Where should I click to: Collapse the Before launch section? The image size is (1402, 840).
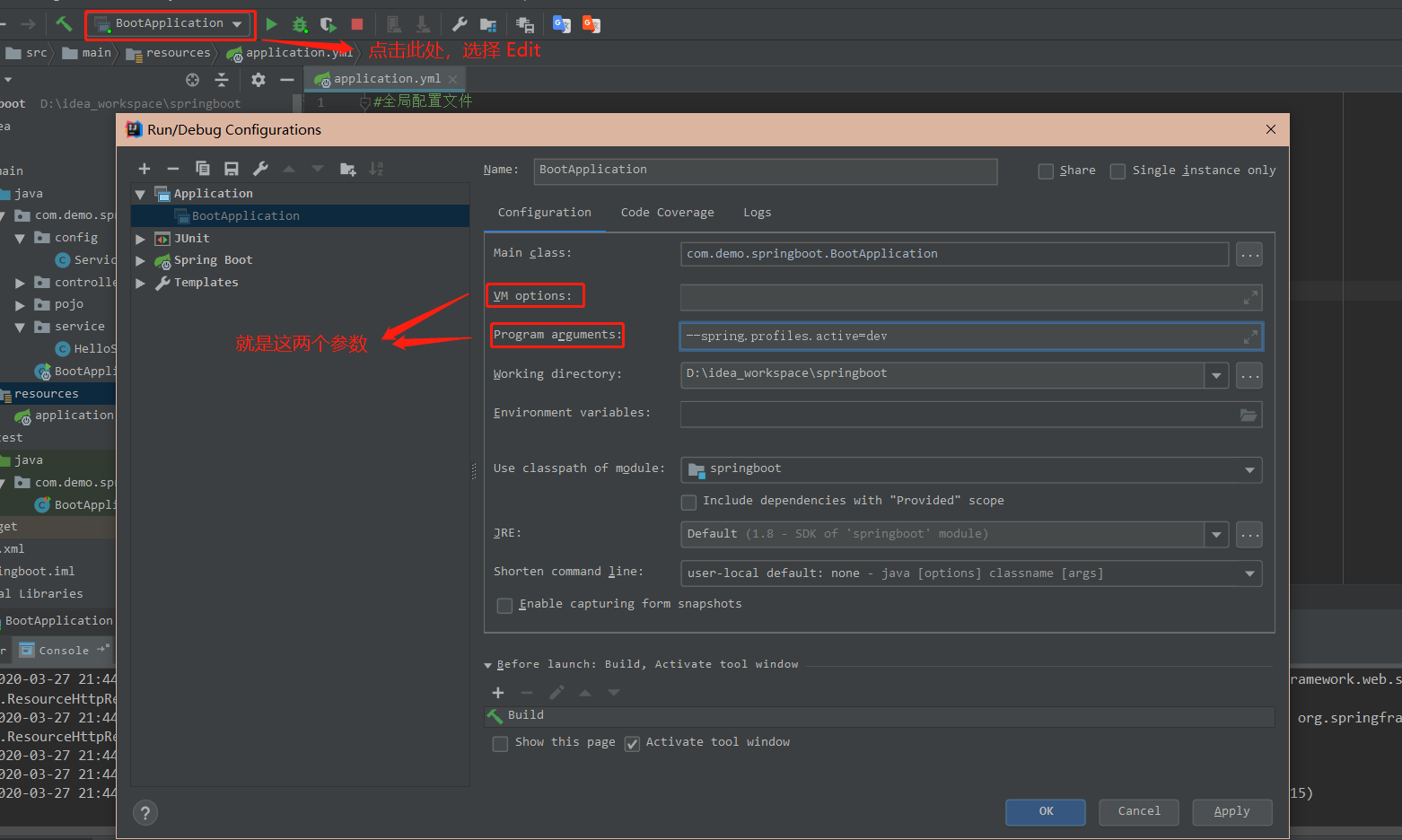[488, 665]
